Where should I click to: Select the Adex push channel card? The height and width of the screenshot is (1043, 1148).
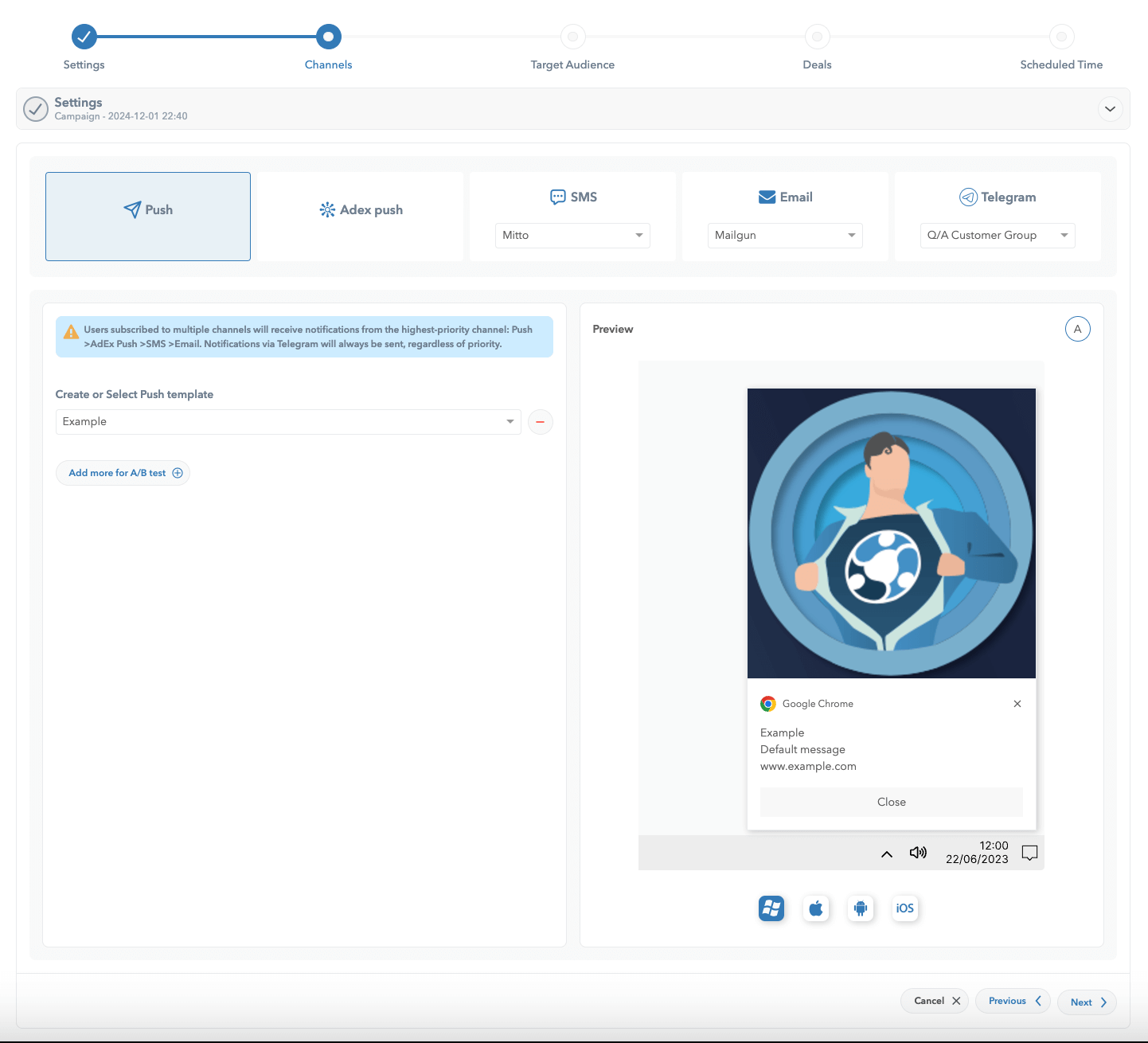click(361, 210)
